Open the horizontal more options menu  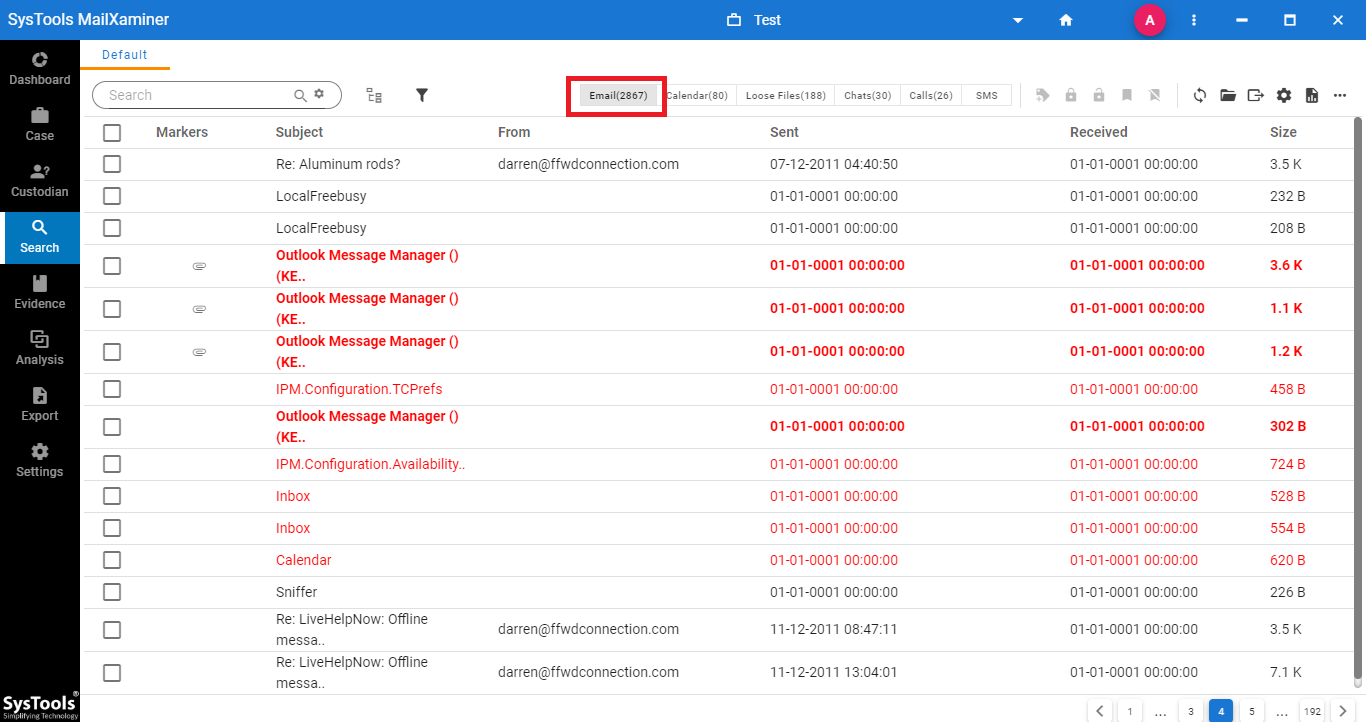click(x=1340, y=95)
